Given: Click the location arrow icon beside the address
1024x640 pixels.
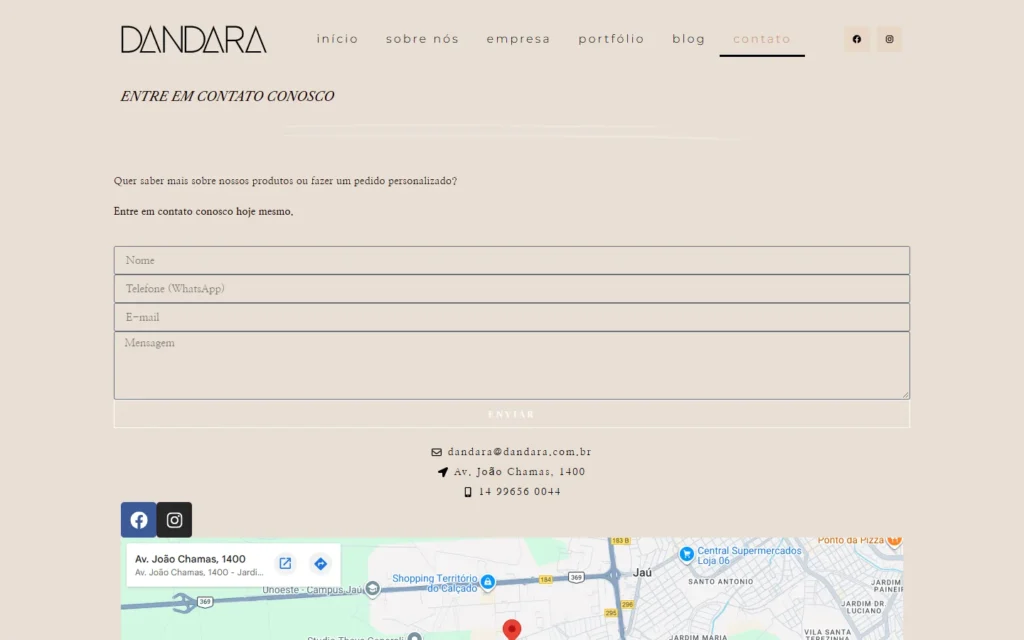Looking at the screenshot, I should tap(443, 472).
